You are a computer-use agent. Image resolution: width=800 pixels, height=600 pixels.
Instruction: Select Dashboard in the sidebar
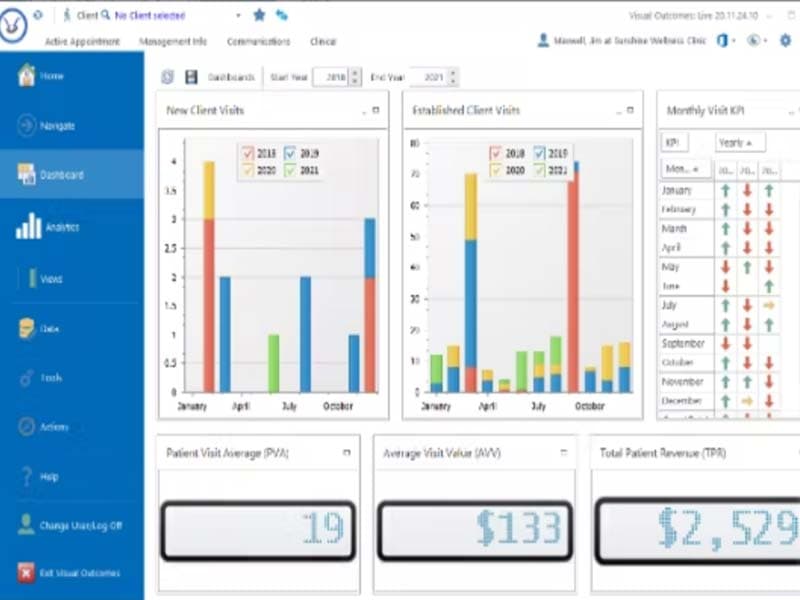coord(71,174)
